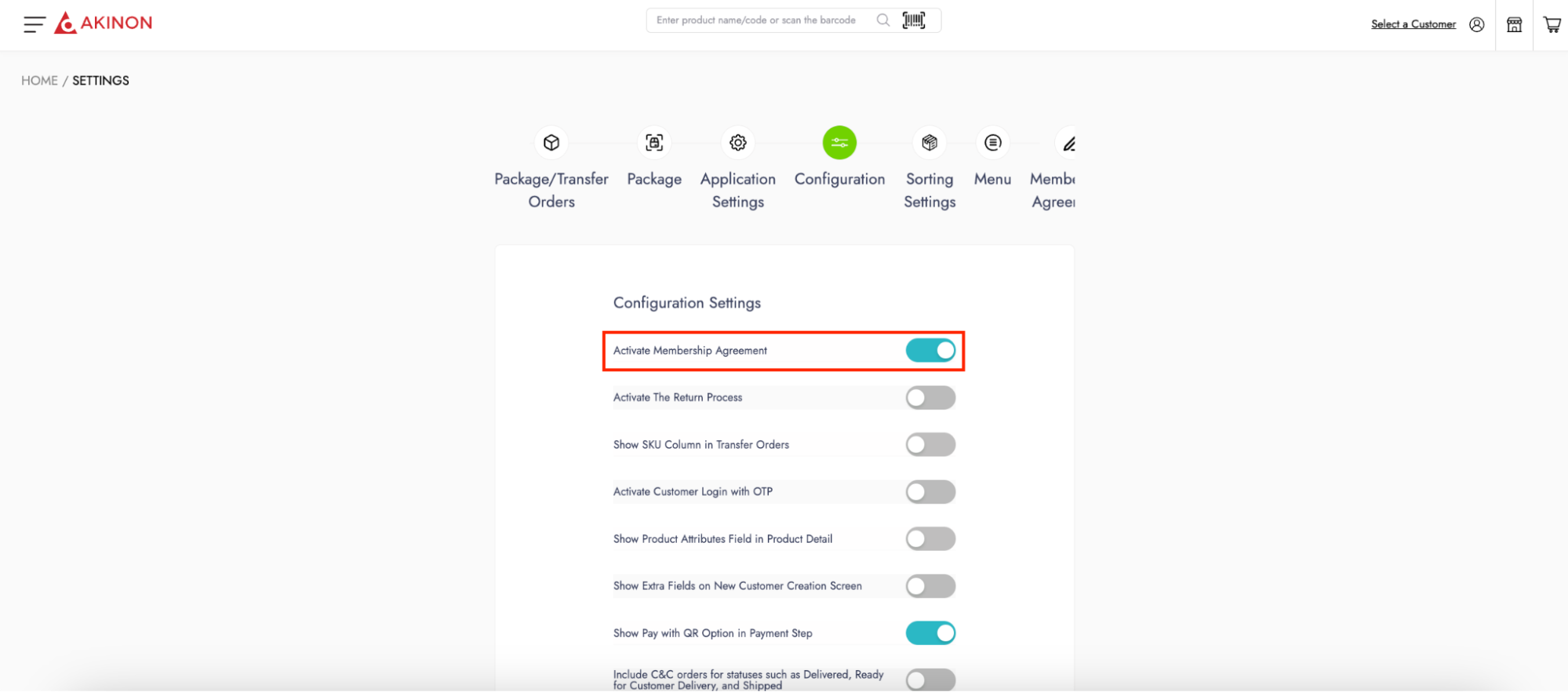Toggle Show Product Attributes Field in Product Detail
This screenshot has height=692, width=1568.
coord(930,539)
